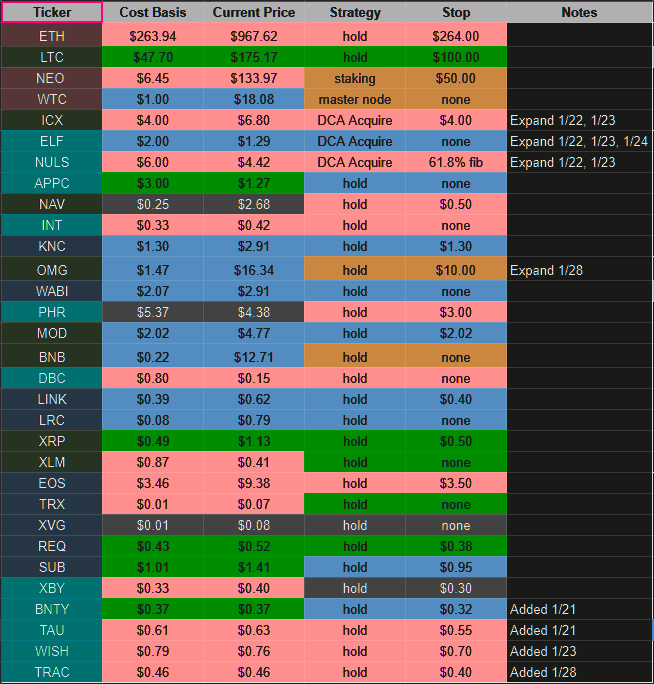Select the WTC master node cell
The height and width of the screenshot is (684, 654).
(355, 99)
